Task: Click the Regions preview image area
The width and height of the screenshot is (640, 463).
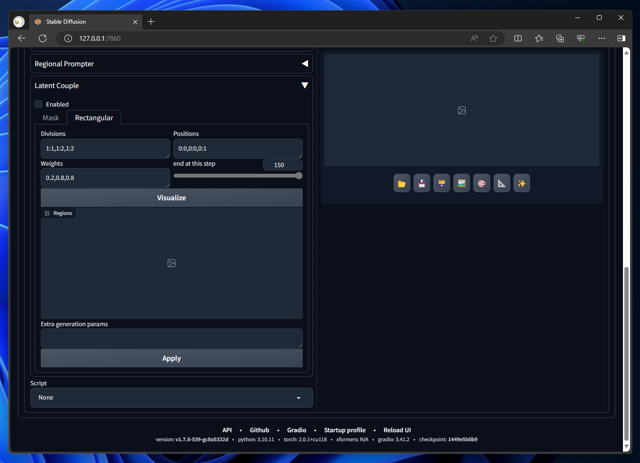Action: [171, 263]
